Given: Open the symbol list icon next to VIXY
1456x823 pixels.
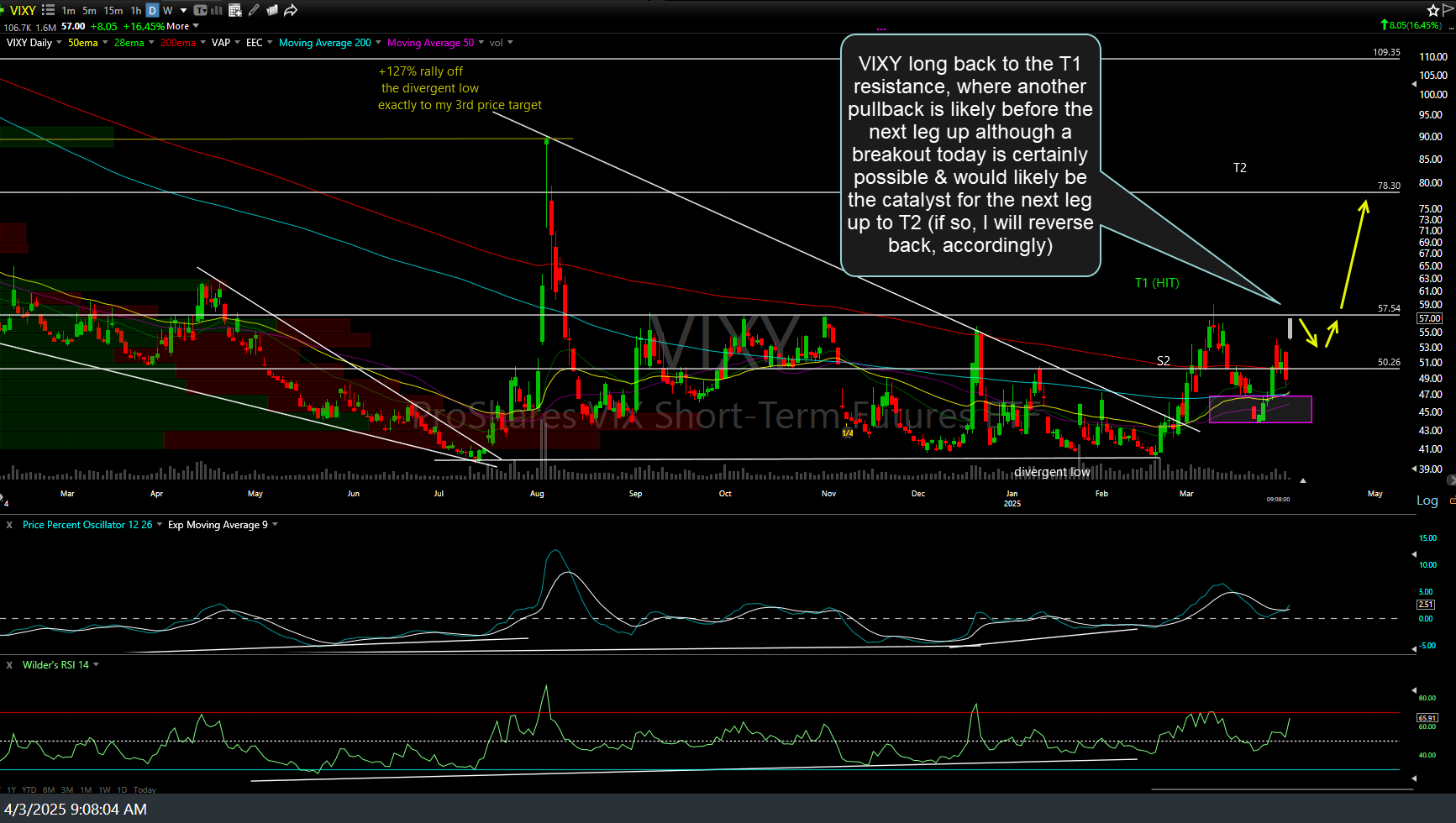Looking at the screenshot, I should (48, 10).
